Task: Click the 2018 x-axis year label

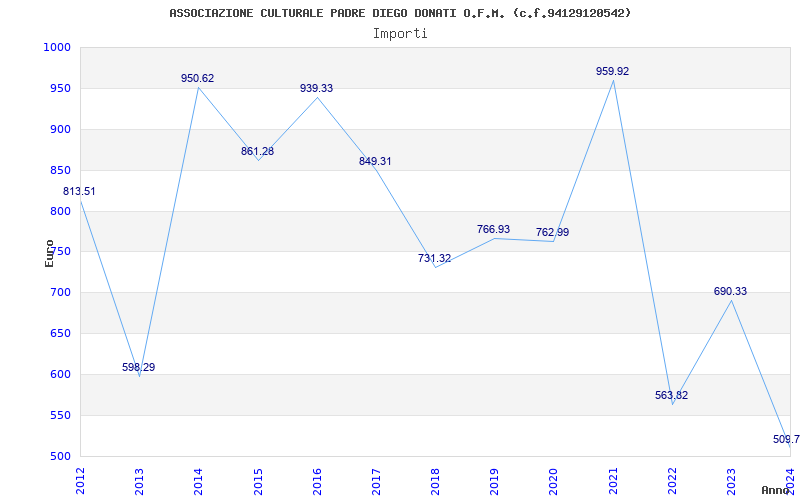Action: point(435,481)
